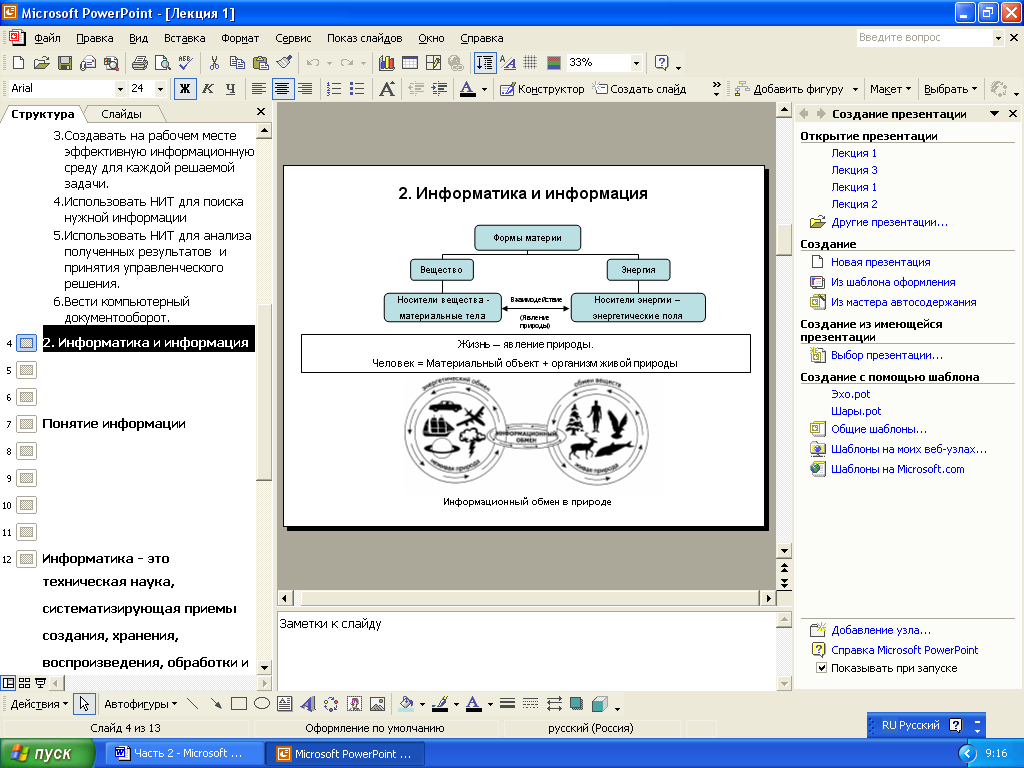1024x768 pixels.
Task: Paste with the clipboard icon
Action: pos(261,63)
